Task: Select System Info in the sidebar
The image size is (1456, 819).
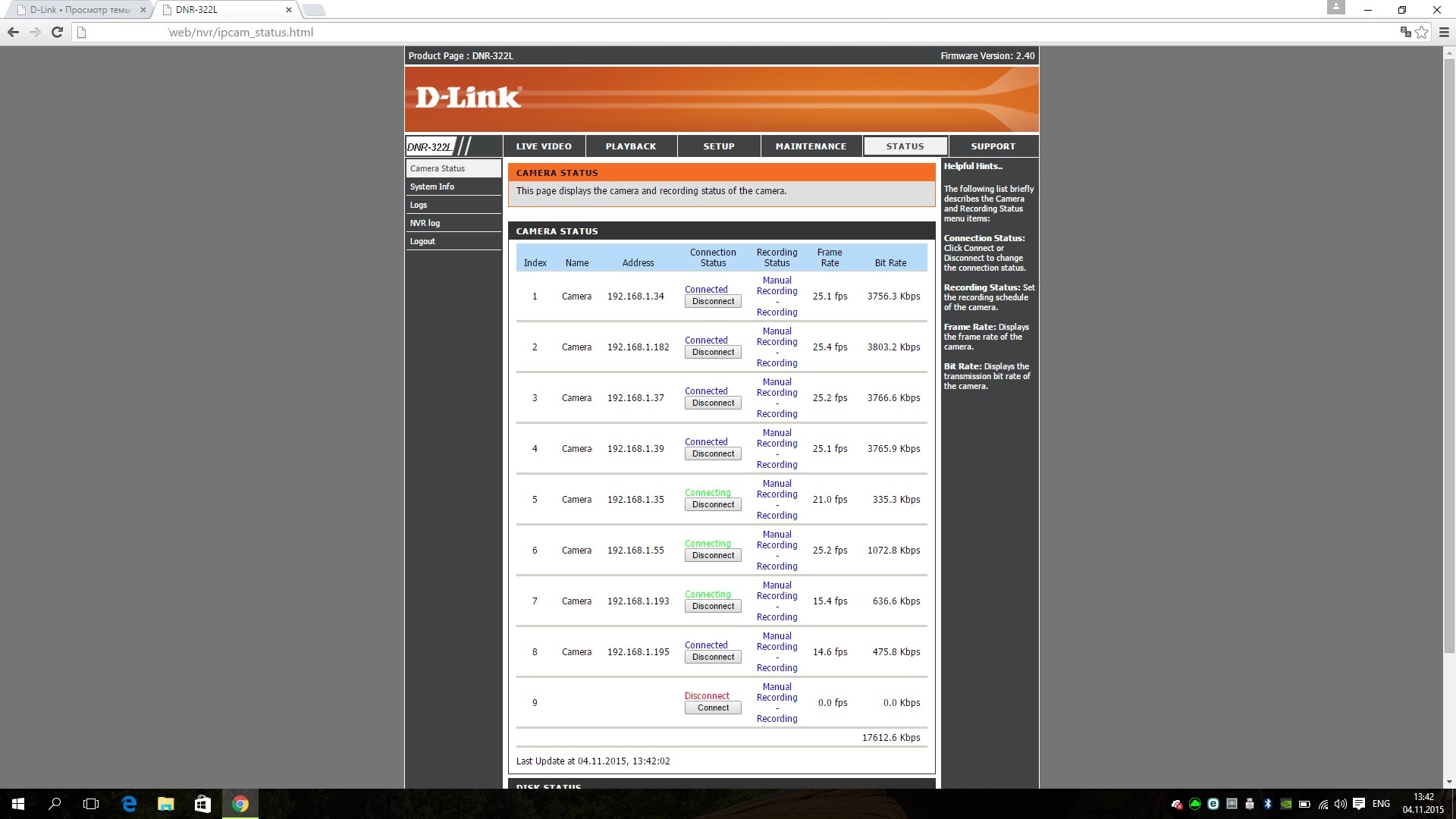Action: click(x=432, y=187)
